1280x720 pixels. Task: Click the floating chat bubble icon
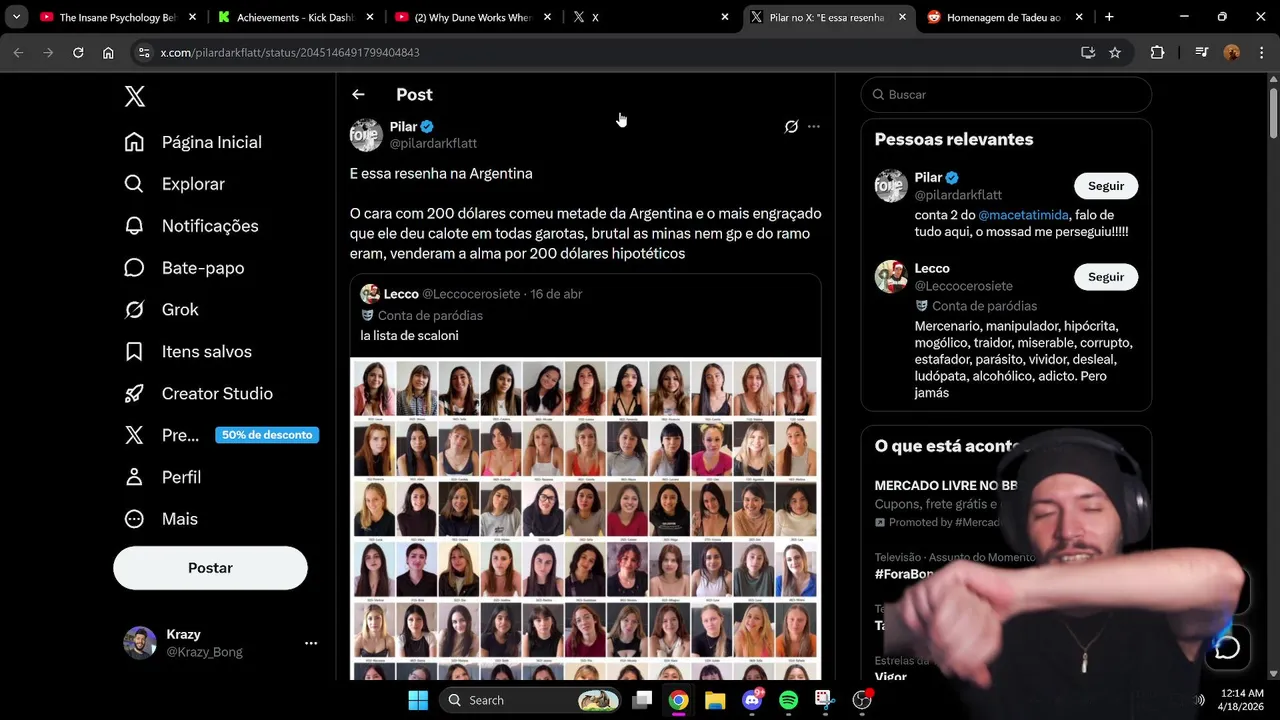point(1227,648)
